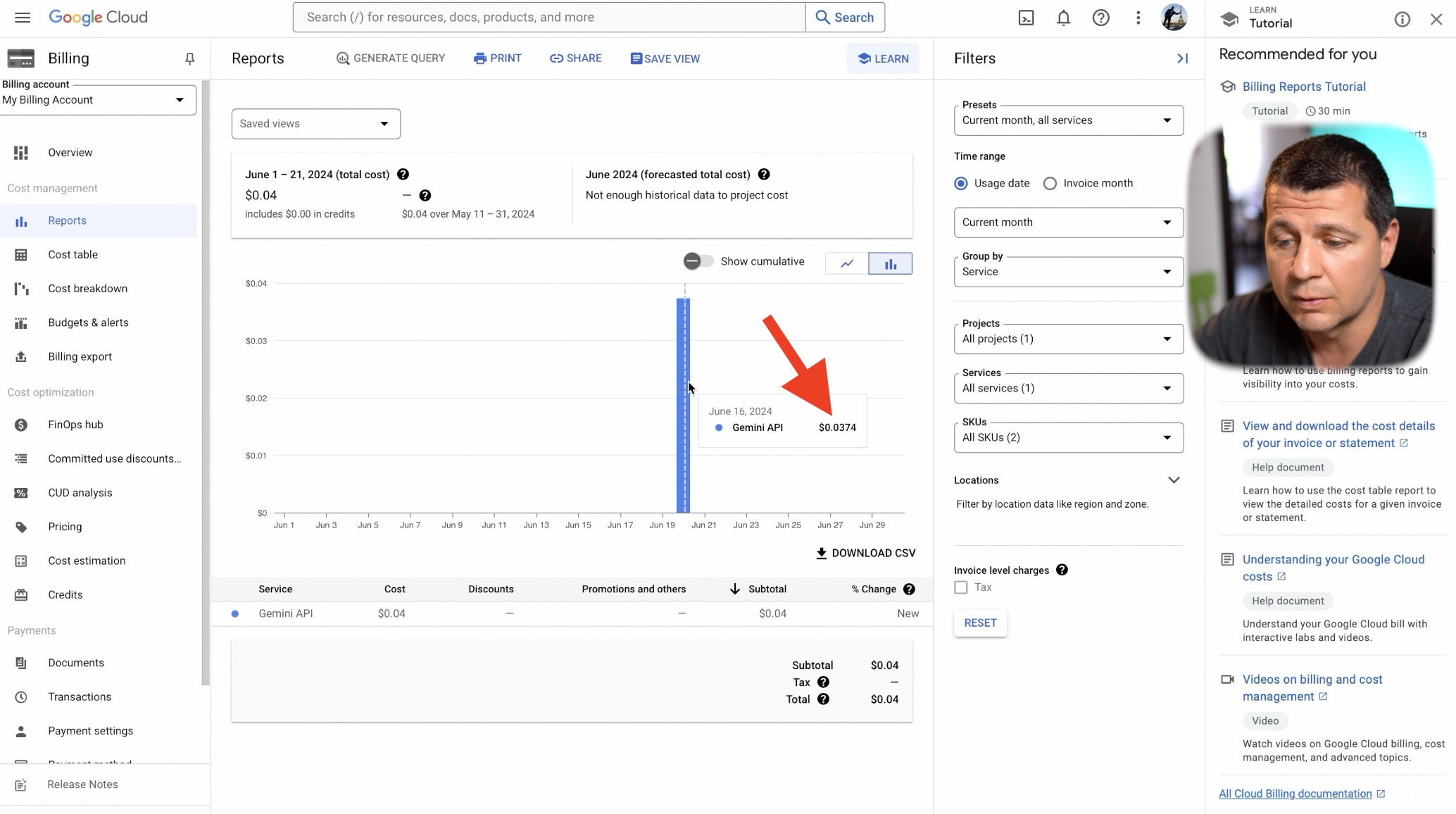Open the All services (1) dropdown
Screen dimensions: 1456x814
point(1068,388)
